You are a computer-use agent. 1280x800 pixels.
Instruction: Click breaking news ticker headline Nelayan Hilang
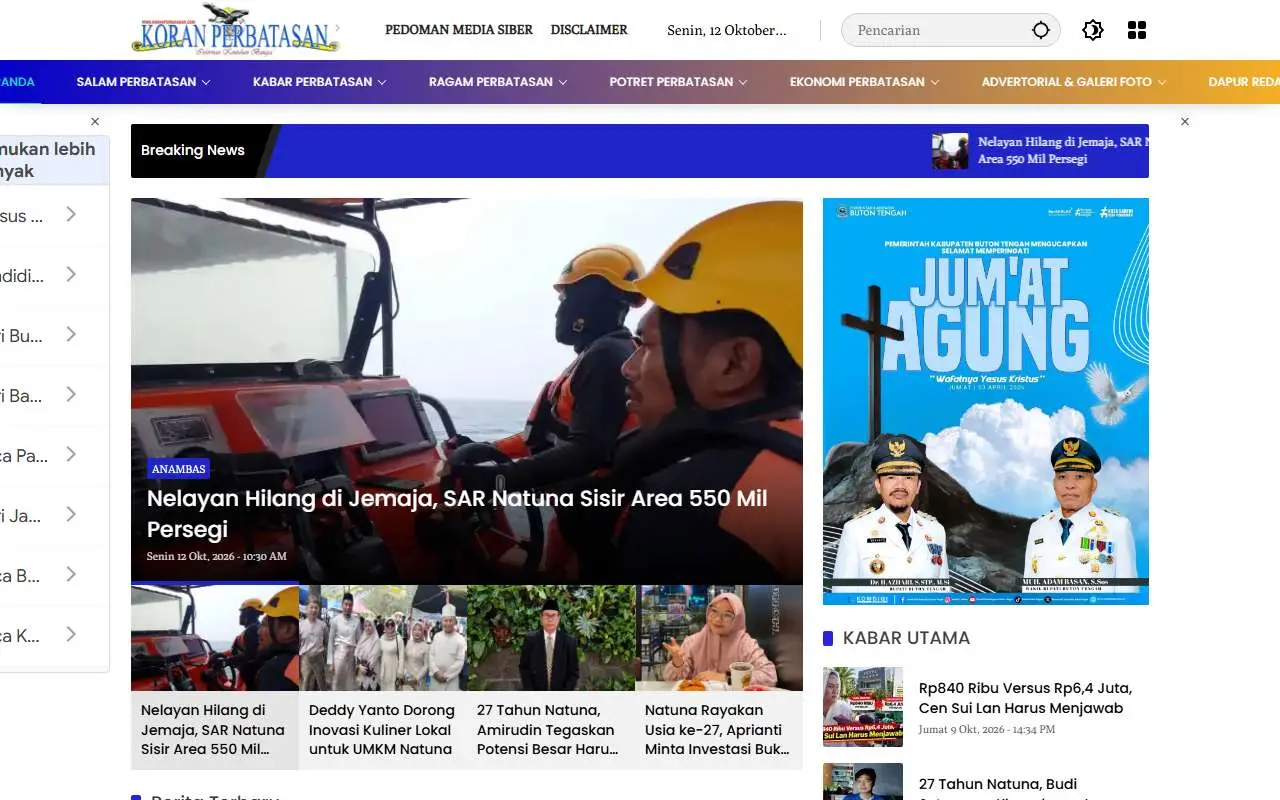pos(1063,151)
